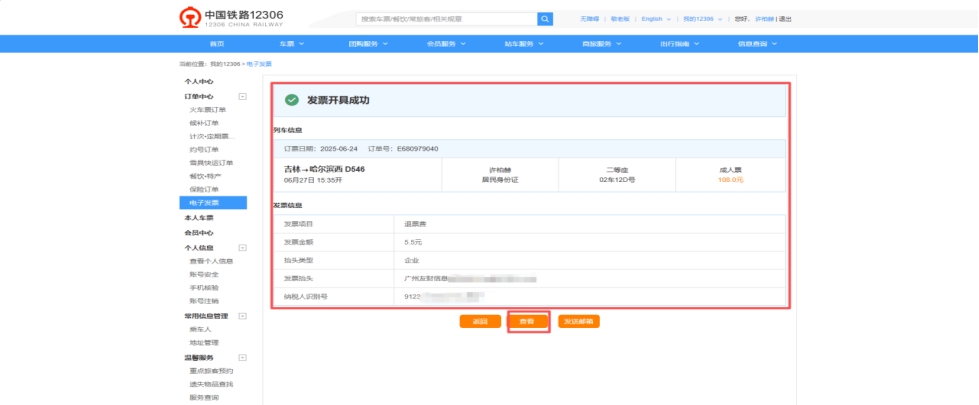The width and height of the screenshot is (979, 405).
Task: Open 账号安全 in the sidebar
Action: point(204,275)
